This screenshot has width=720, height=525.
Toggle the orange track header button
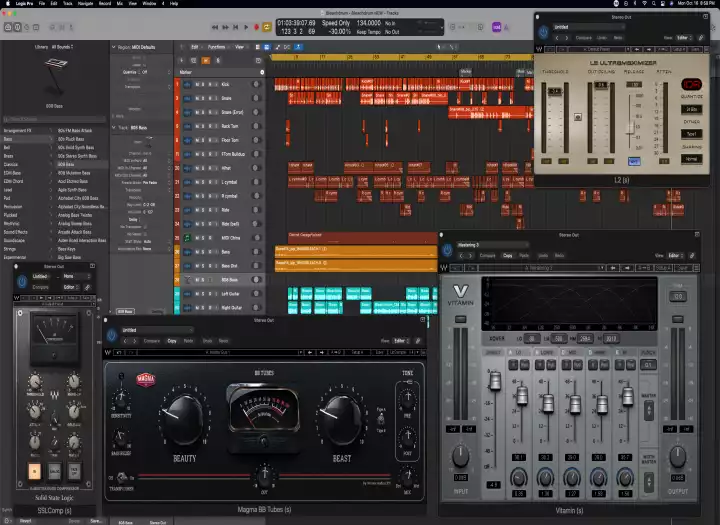click(206, 61)
